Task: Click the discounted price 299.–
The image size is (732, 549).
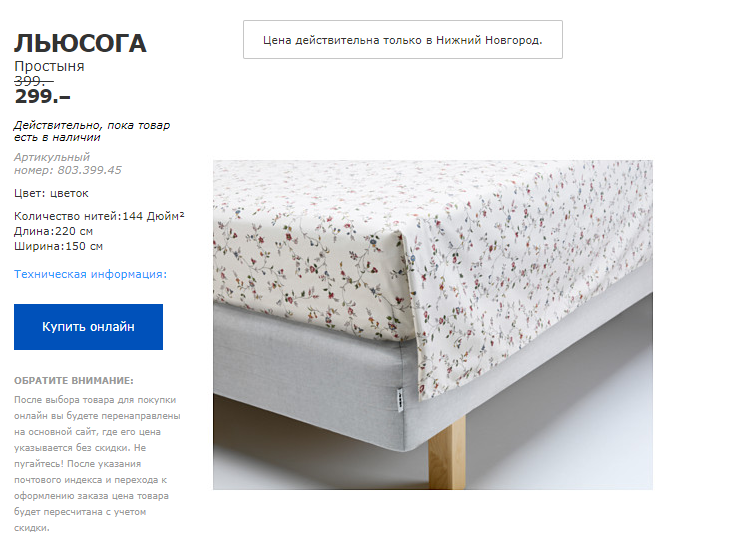Action: pos(42,97)
